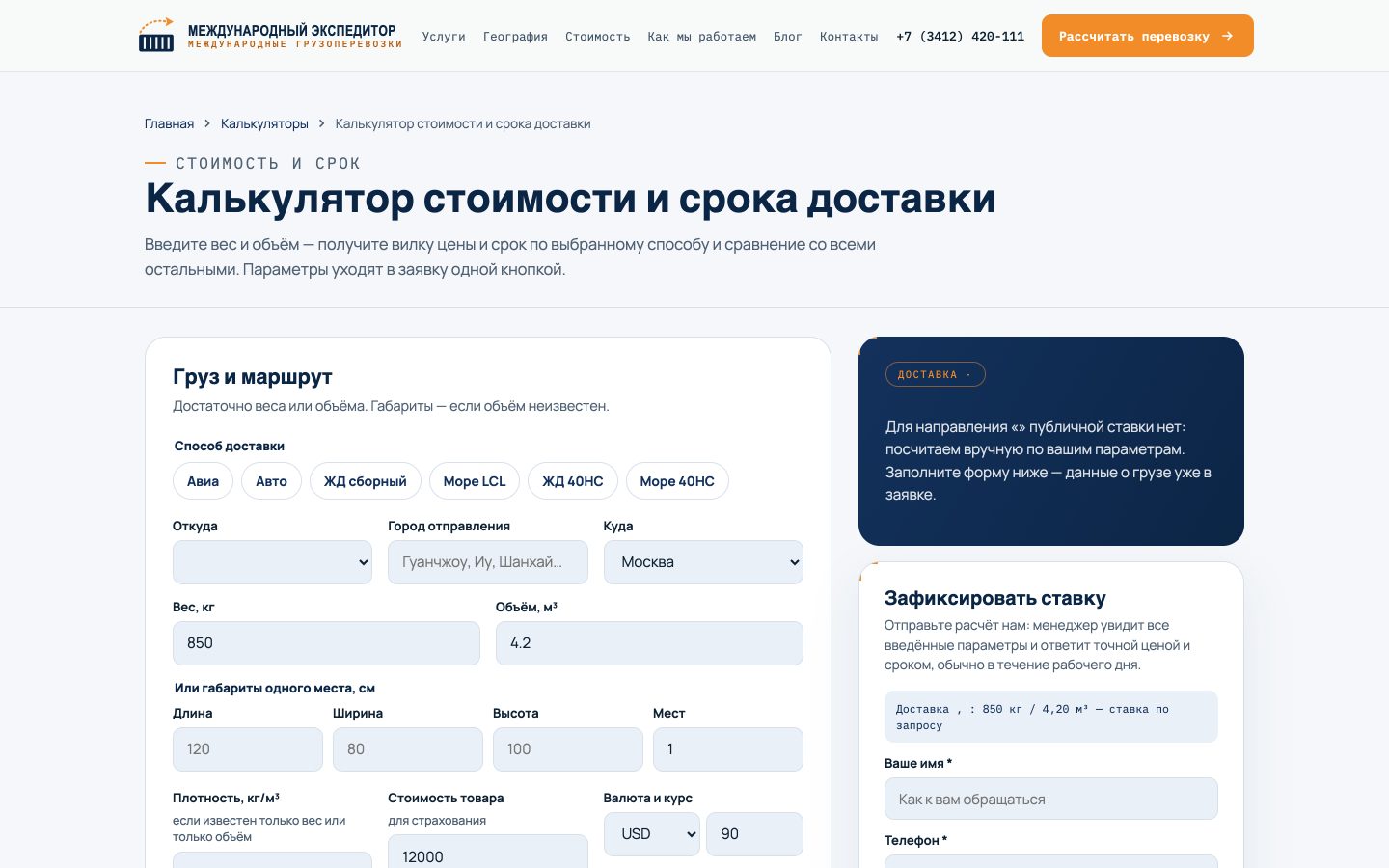Click summary text '850 кг / 4,20 м³'
This screenshot has width=1389, height=868.
click(x=1035, y=709)
